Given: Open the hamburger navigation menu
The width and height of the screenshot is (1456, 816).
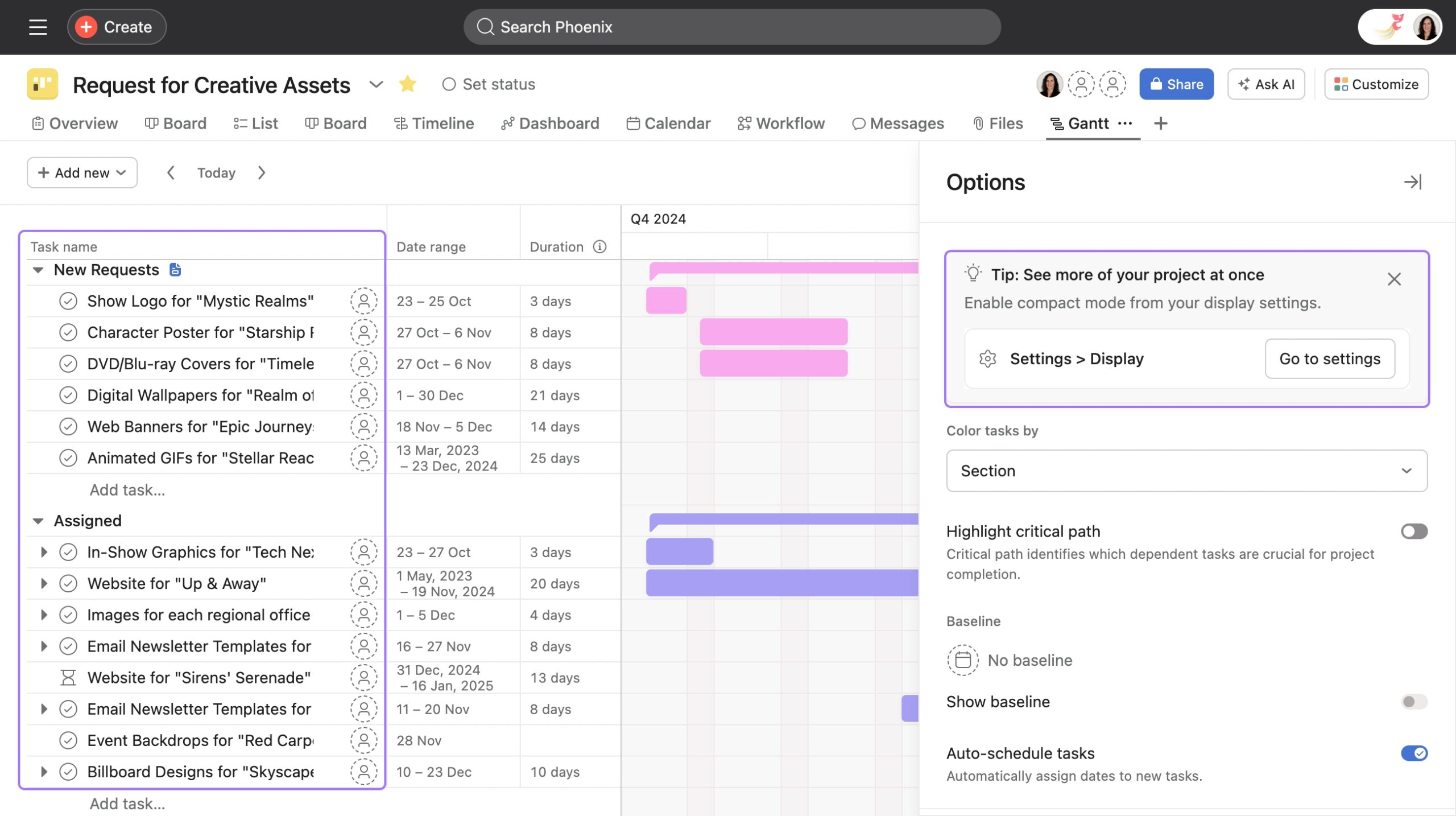Looking at the screenshot, I should pos(38,27).
